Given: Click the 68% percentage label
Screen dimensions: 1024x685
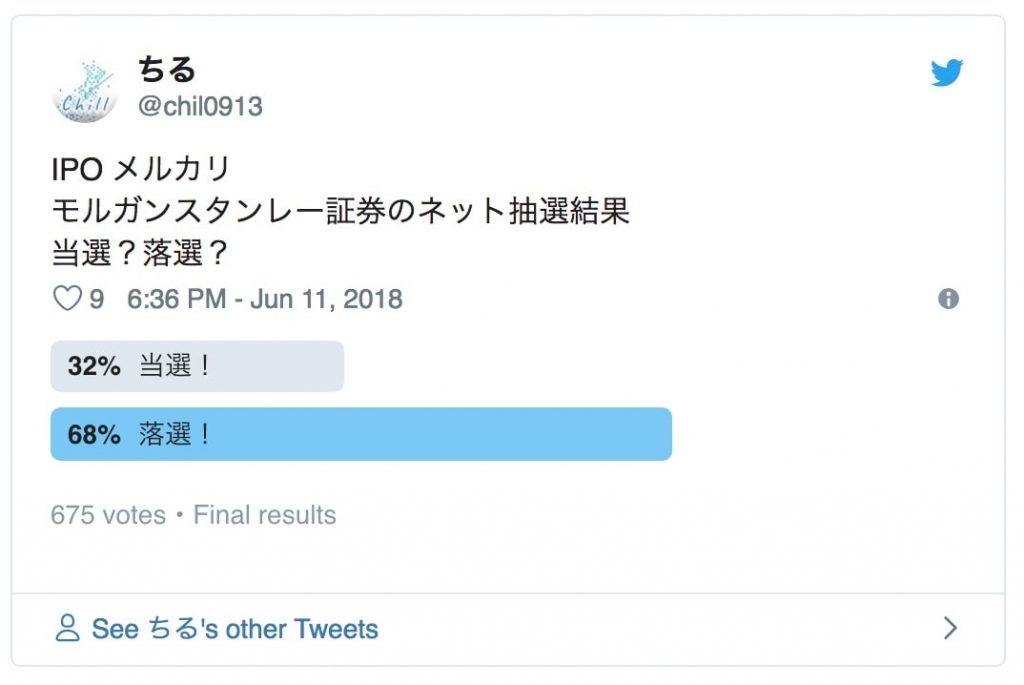Looking at the screenshot, I should coord(94,434).
